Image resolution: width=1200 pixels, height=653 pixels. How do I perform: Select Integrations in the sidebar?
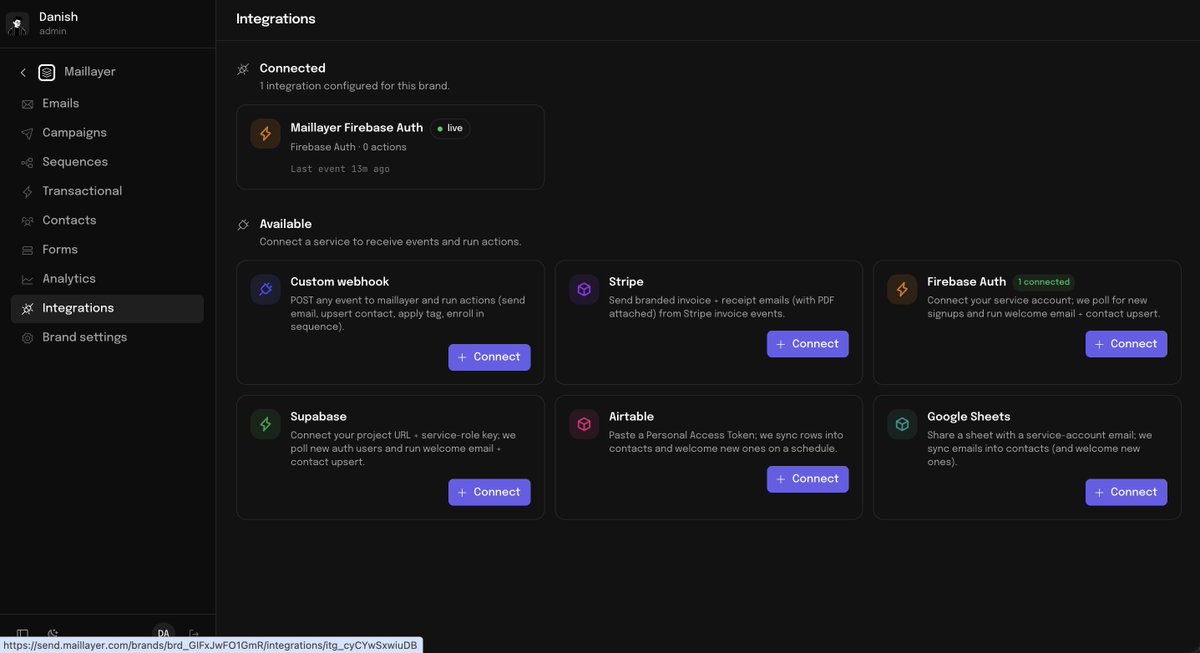107,308
